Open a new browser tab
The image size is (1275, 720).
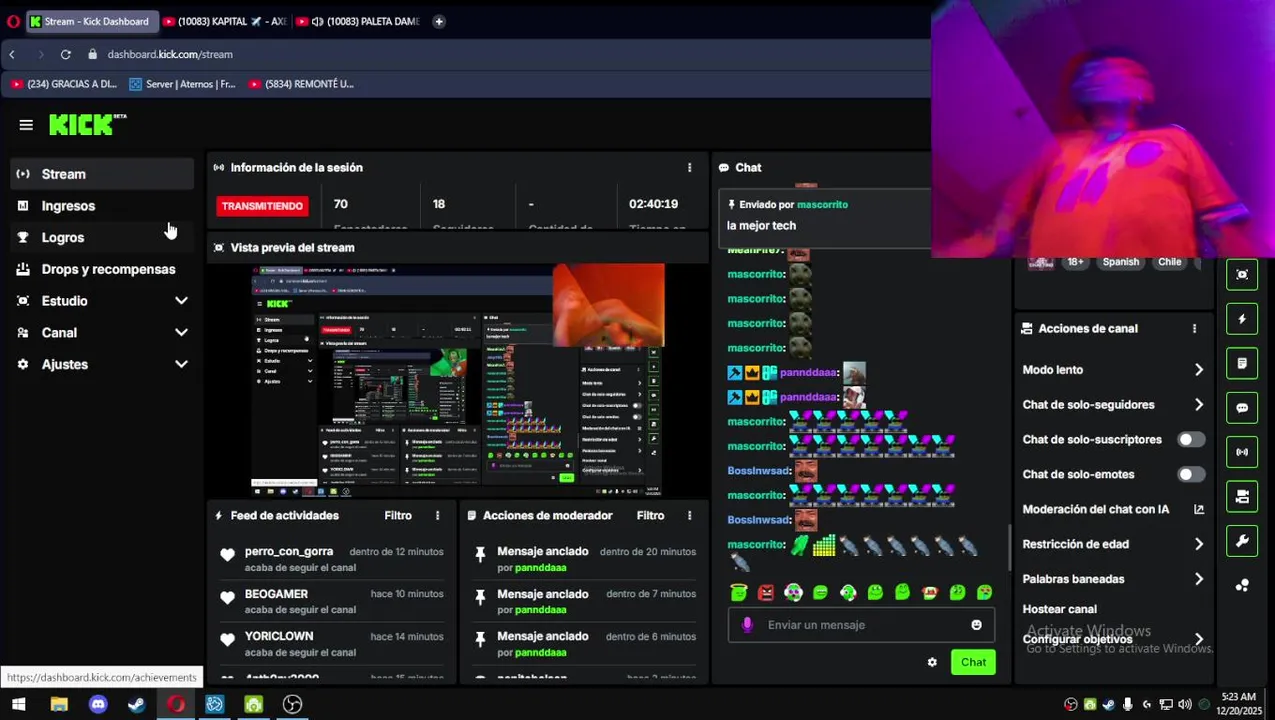click(x=438, y=21)
